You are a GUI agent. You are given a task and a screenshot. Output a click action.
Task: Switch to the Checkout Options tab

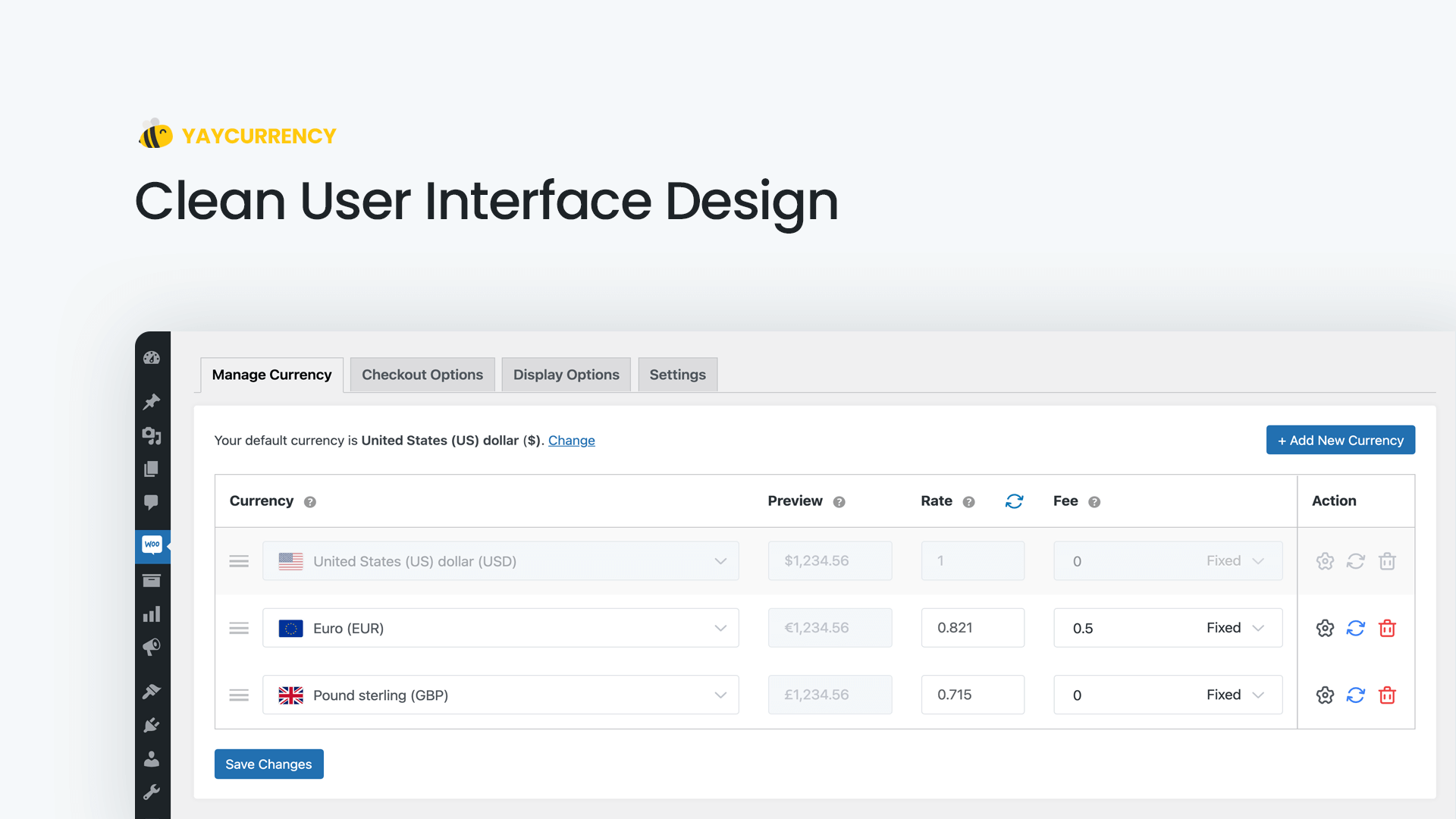click(x=421, y=374)
